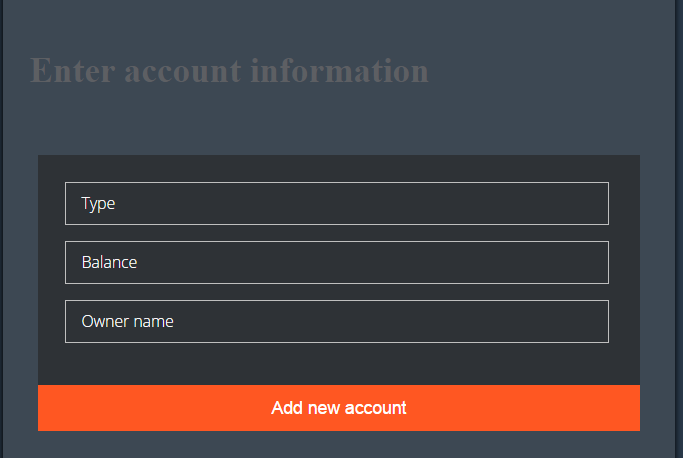Focus the Balance input field
This screenshot has height=458, width=683.
click(x=336, y=262)
